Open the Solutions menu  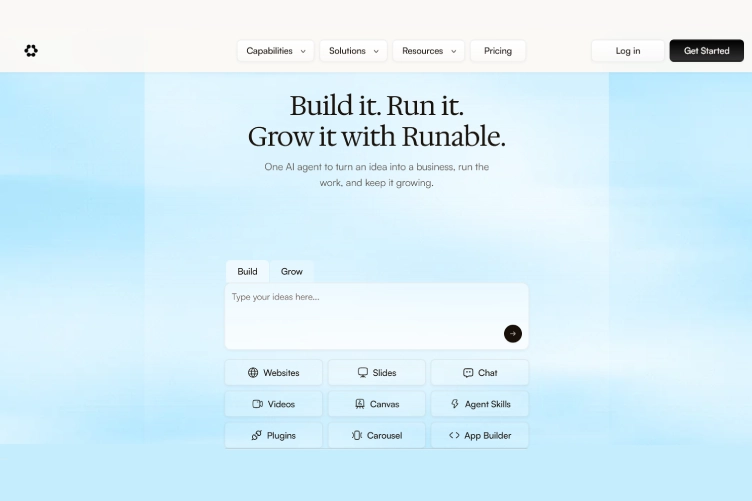(353, 51)
